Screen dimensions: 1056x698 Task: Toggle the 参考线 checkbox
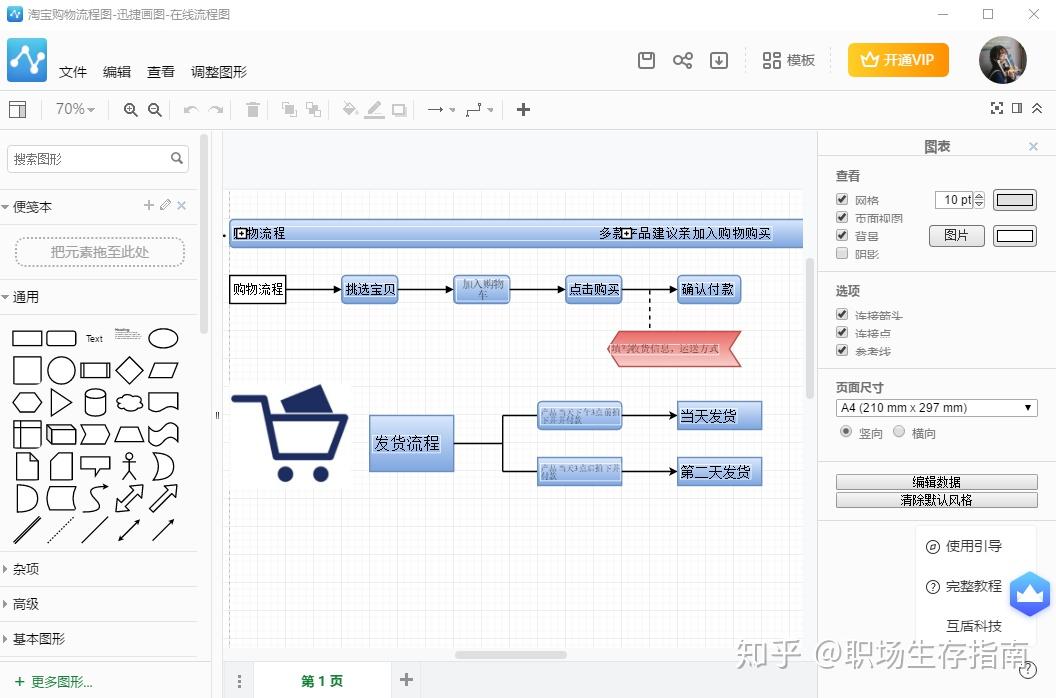842,350
